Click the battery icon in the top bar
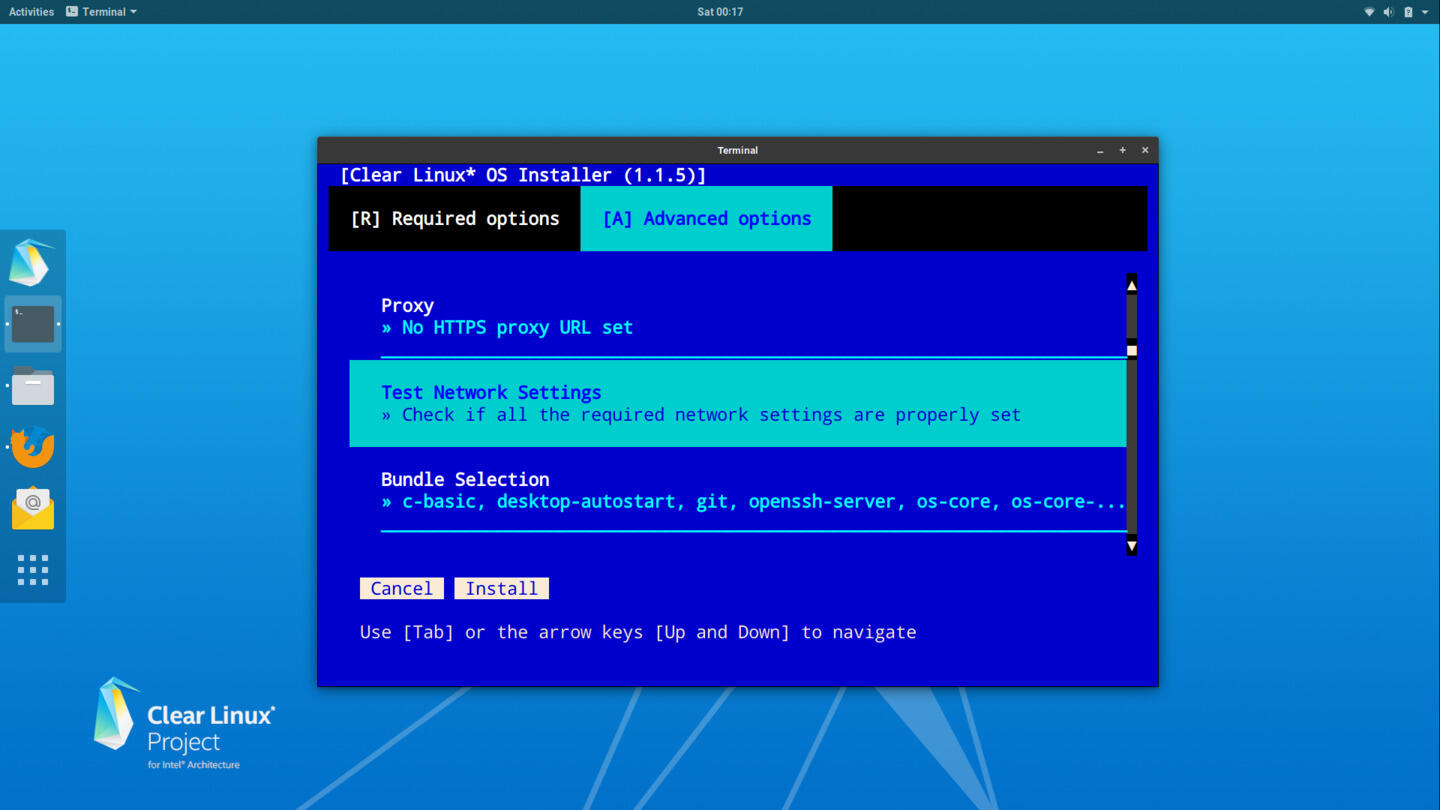1440x810 pixels. tap(1408, 12)
